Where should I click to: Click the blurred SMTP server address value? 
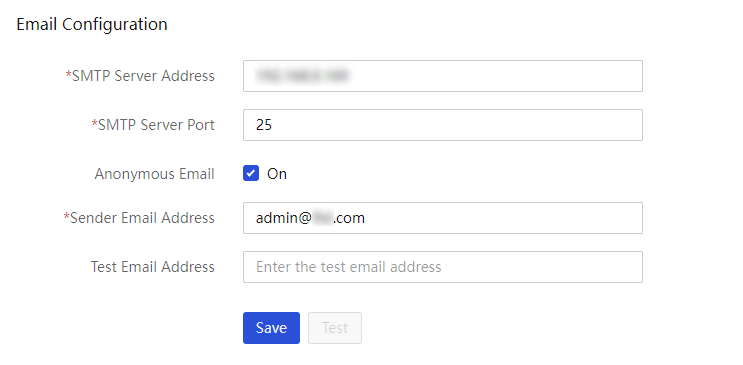pos(302,75)
